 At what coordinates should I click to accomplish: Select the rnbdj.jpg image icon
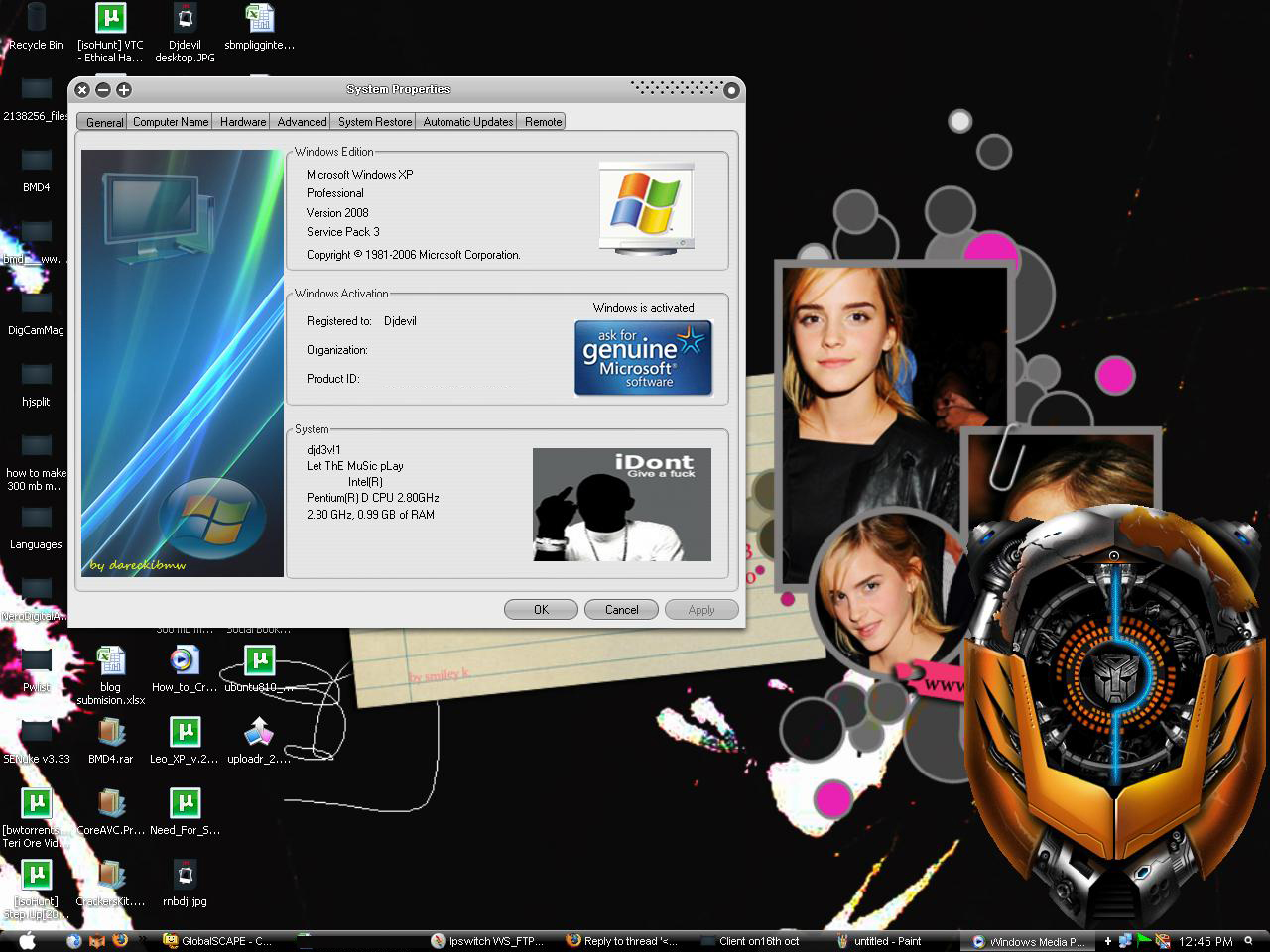click(185, 875)
